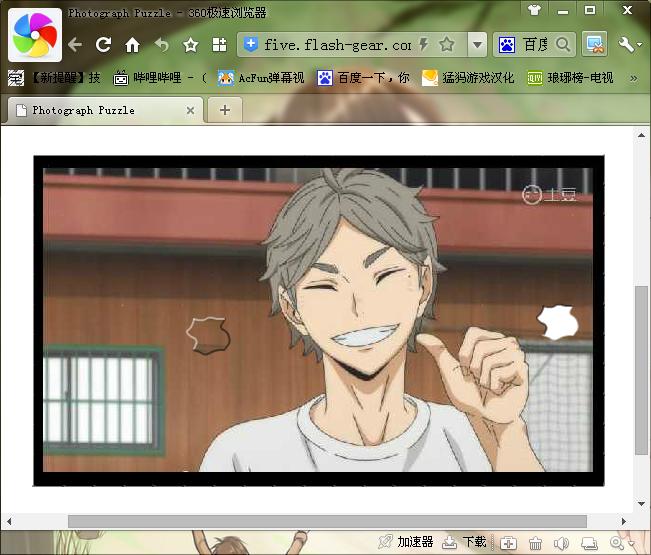This screenshot has height=555, width=651.
Task: Expand the address bar dropdown arrow
Action: pos(477,45)
